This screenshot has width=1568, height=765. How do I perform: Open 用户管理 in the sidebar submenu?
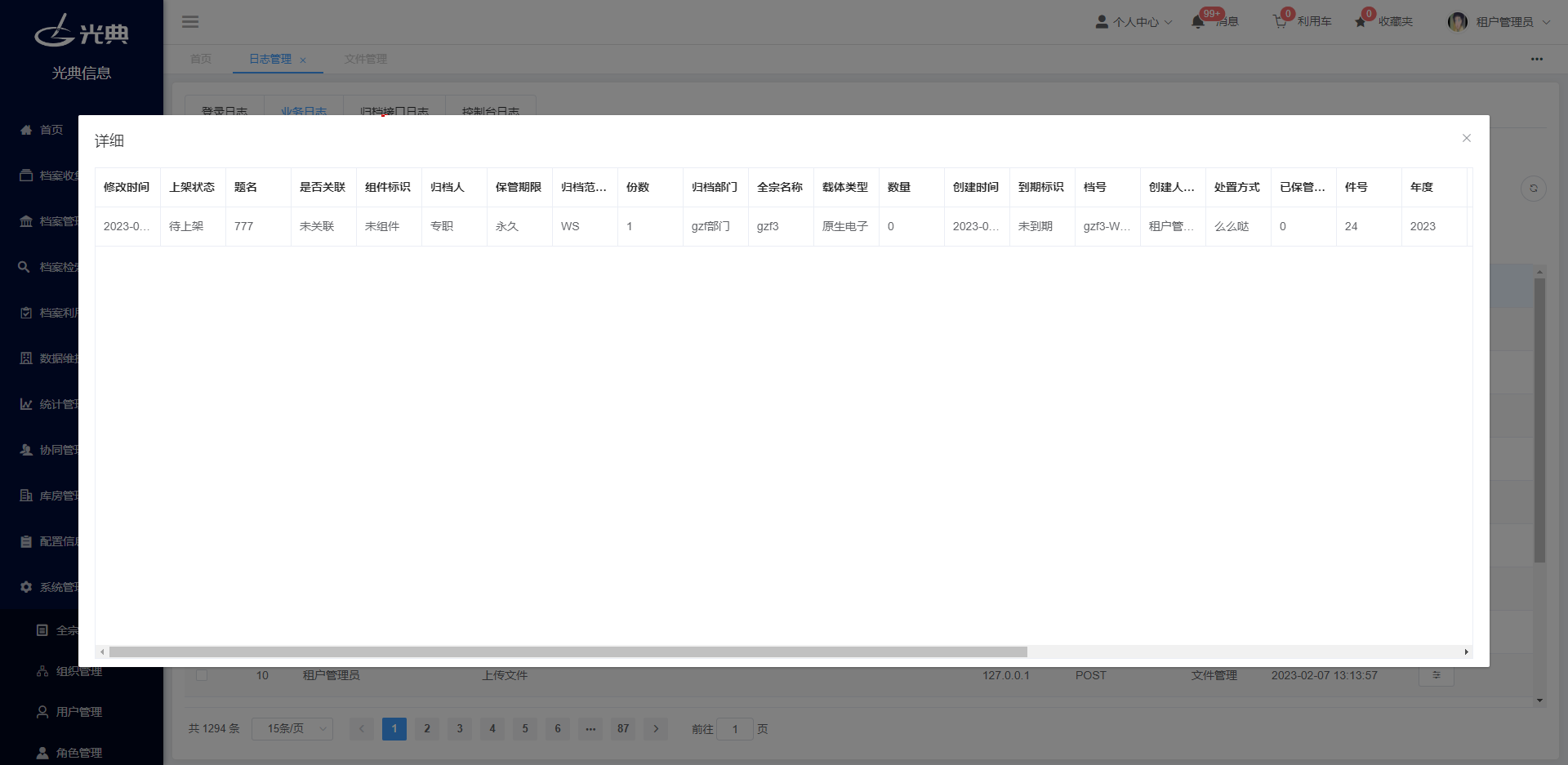pyautogui.click(x=79, y=712)
